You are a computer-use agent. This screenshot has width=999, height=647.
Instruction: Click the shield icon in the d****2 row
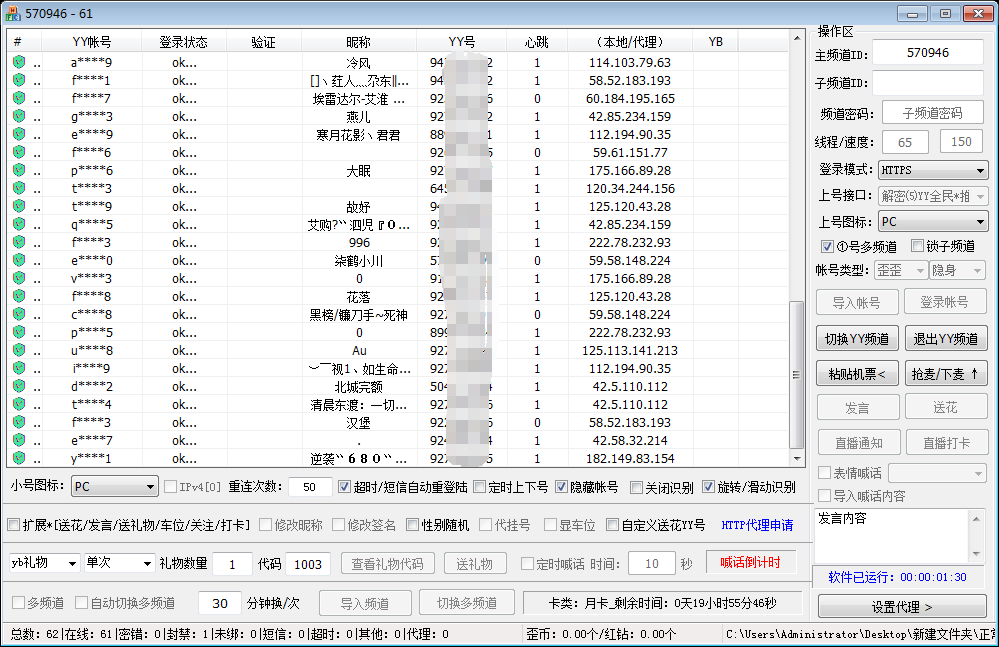tap(19, 386)
